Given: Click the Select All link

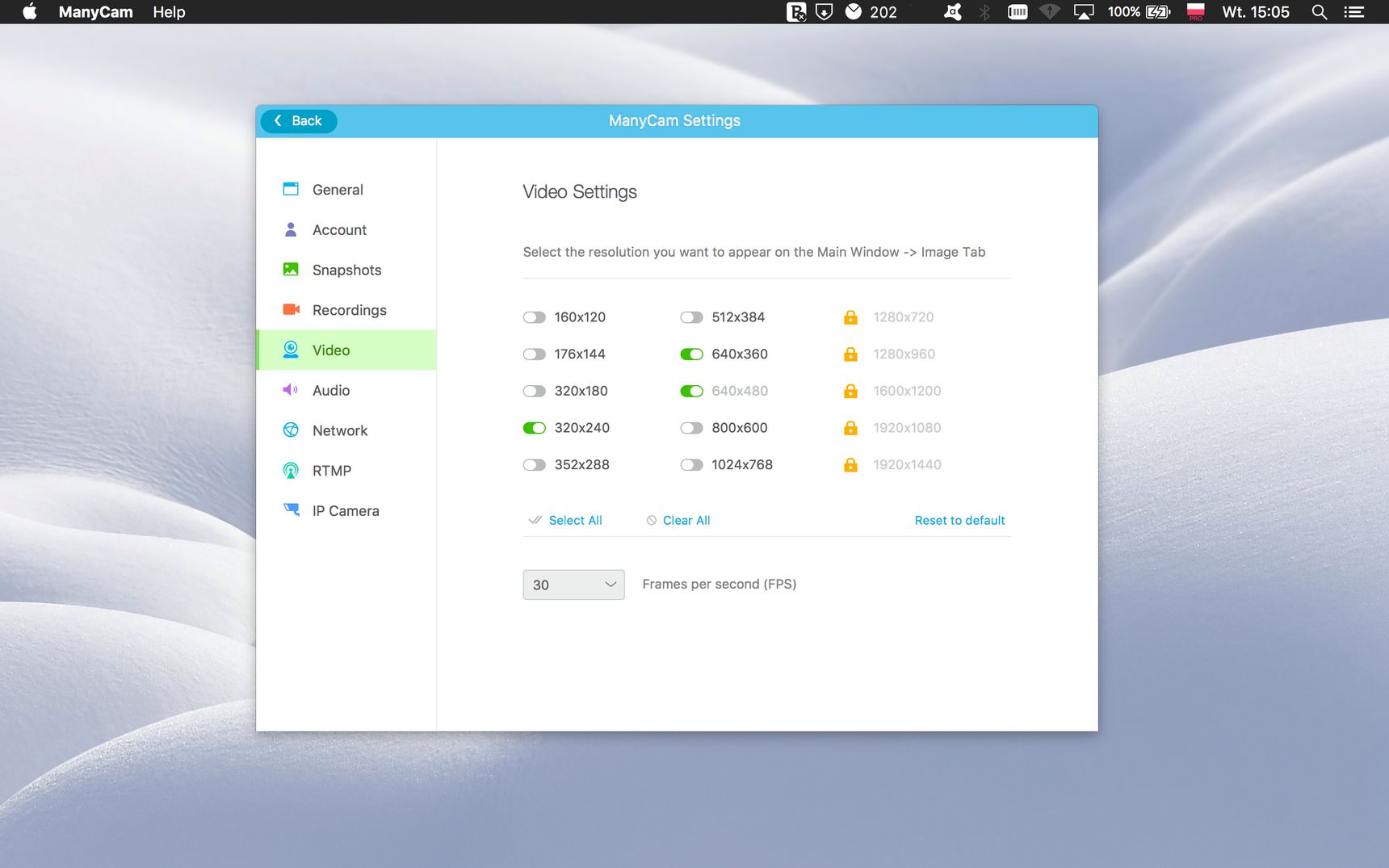Looking at the screenshot, I should pyautogui.click(x=575, y=521).
